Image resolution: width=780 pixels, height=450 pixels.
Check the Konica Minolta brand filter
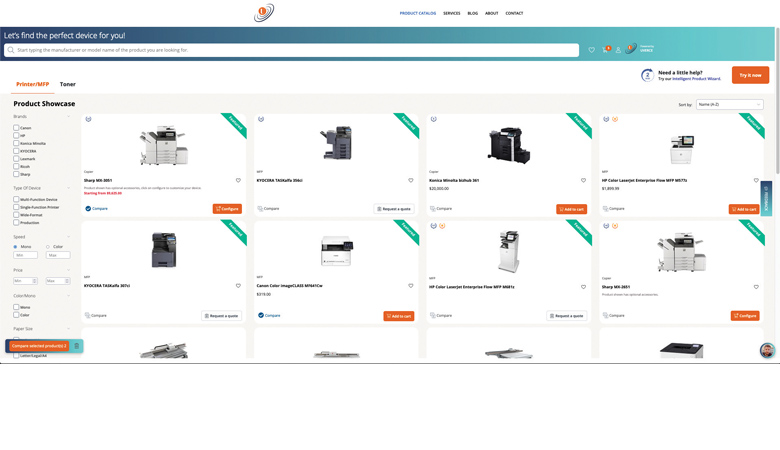tap(16, 143)
